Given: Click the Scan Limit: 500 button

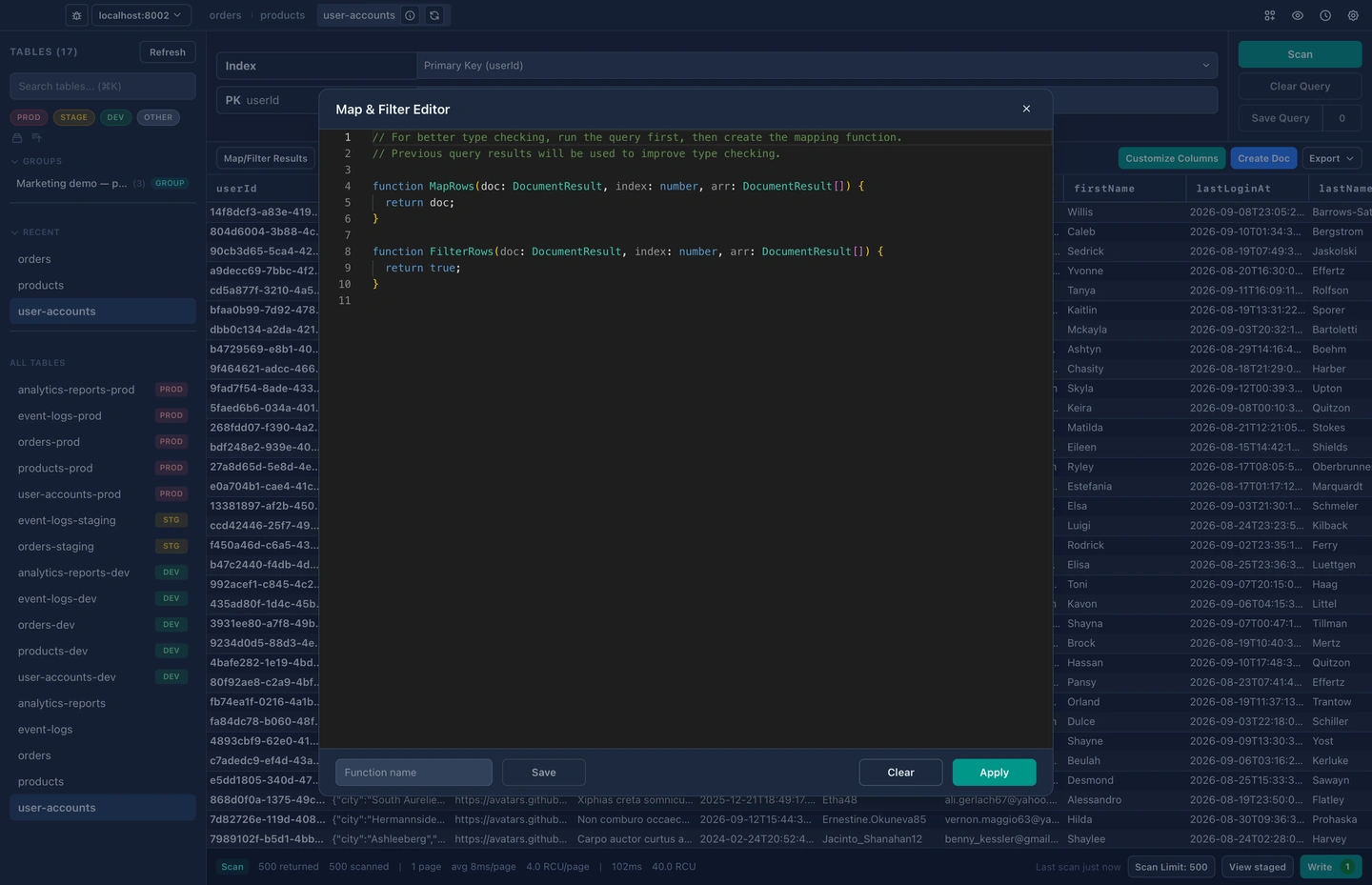Looking at the screenshot, I should [1171, 867].
